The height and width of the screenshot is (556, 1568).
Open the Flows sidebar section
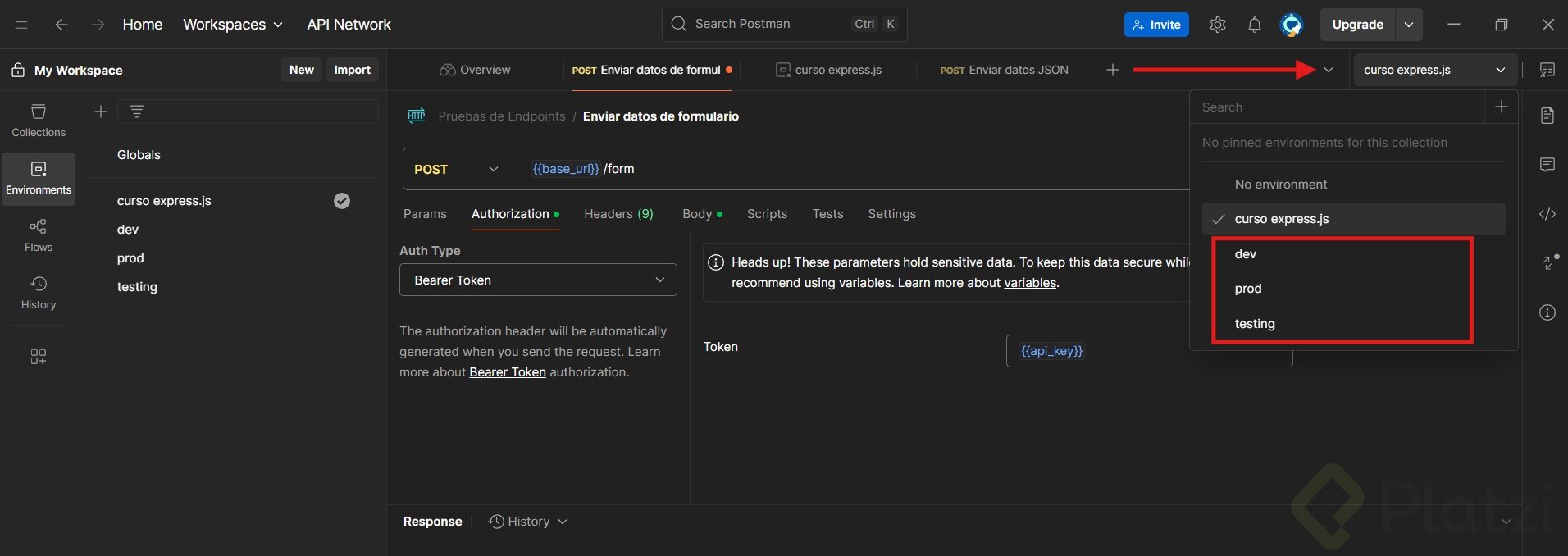(39, 235)
